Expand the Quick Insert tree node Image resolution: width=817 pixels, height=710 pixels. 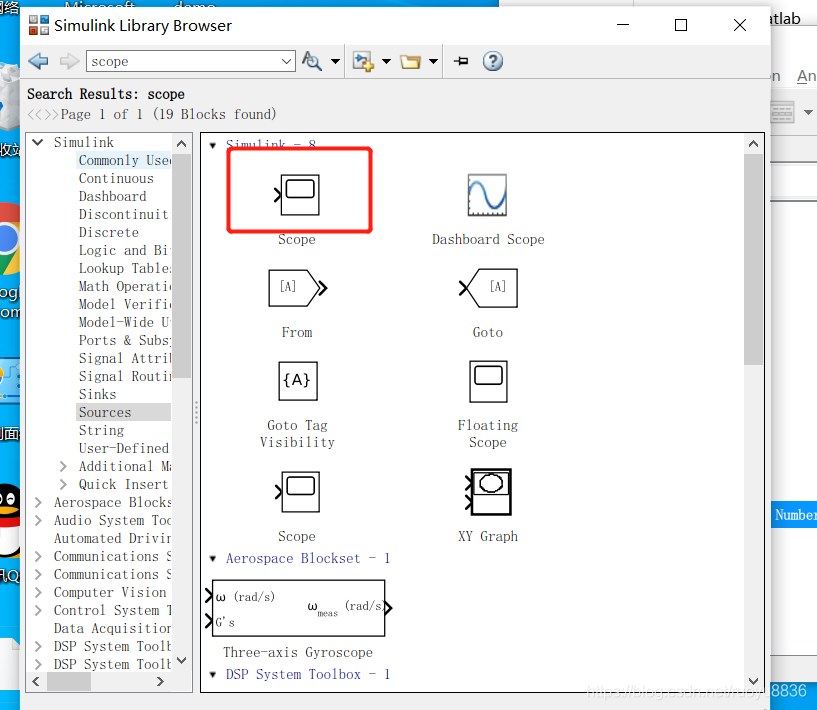coord(63,484)
